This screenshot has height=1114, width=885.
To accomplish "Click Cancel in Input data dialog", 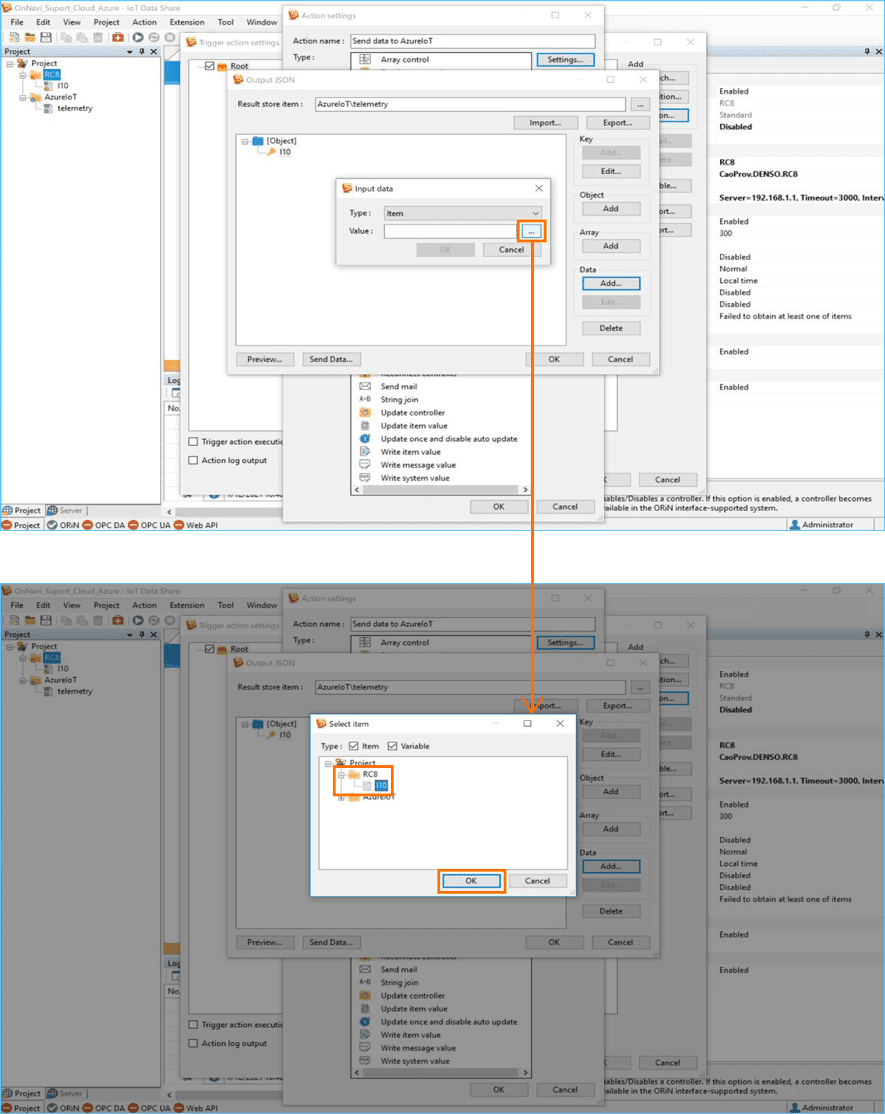I will [x=511, y=250].
